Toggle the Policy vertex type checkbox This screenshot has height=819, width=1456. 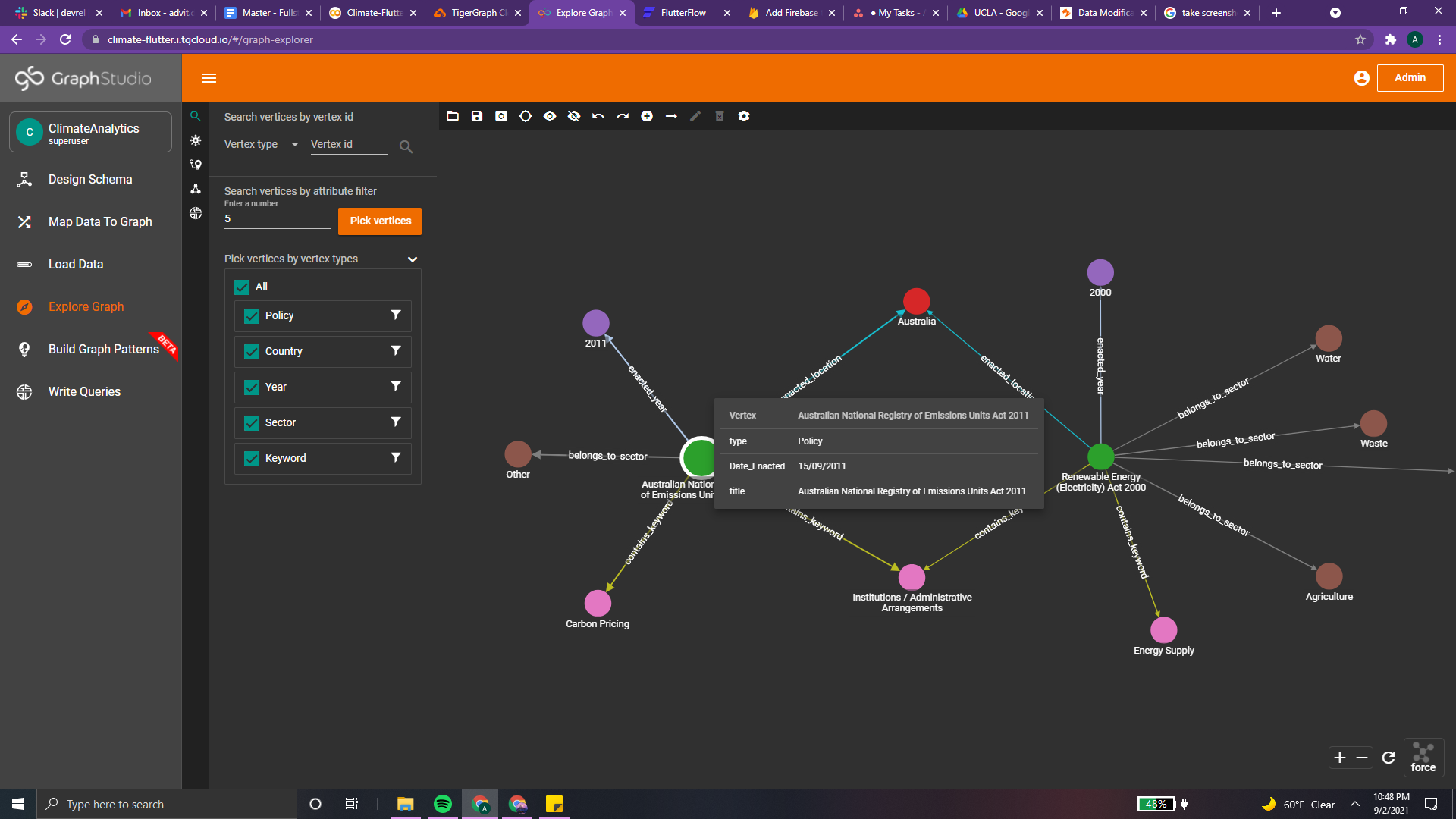click(x=251, y=316)
